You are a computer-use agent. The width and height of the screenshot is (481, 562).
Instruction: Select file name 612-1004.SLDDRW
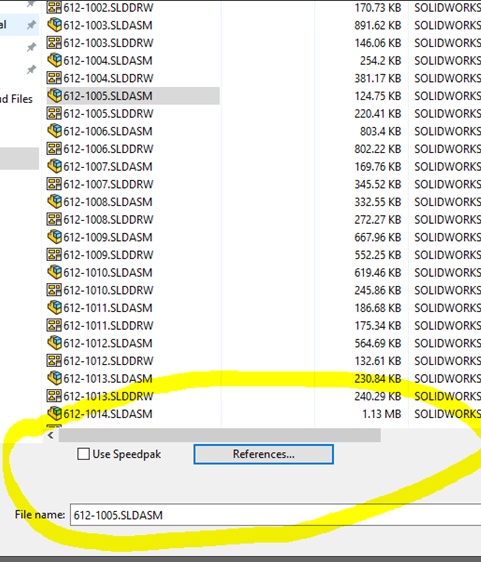coord(108,78)
